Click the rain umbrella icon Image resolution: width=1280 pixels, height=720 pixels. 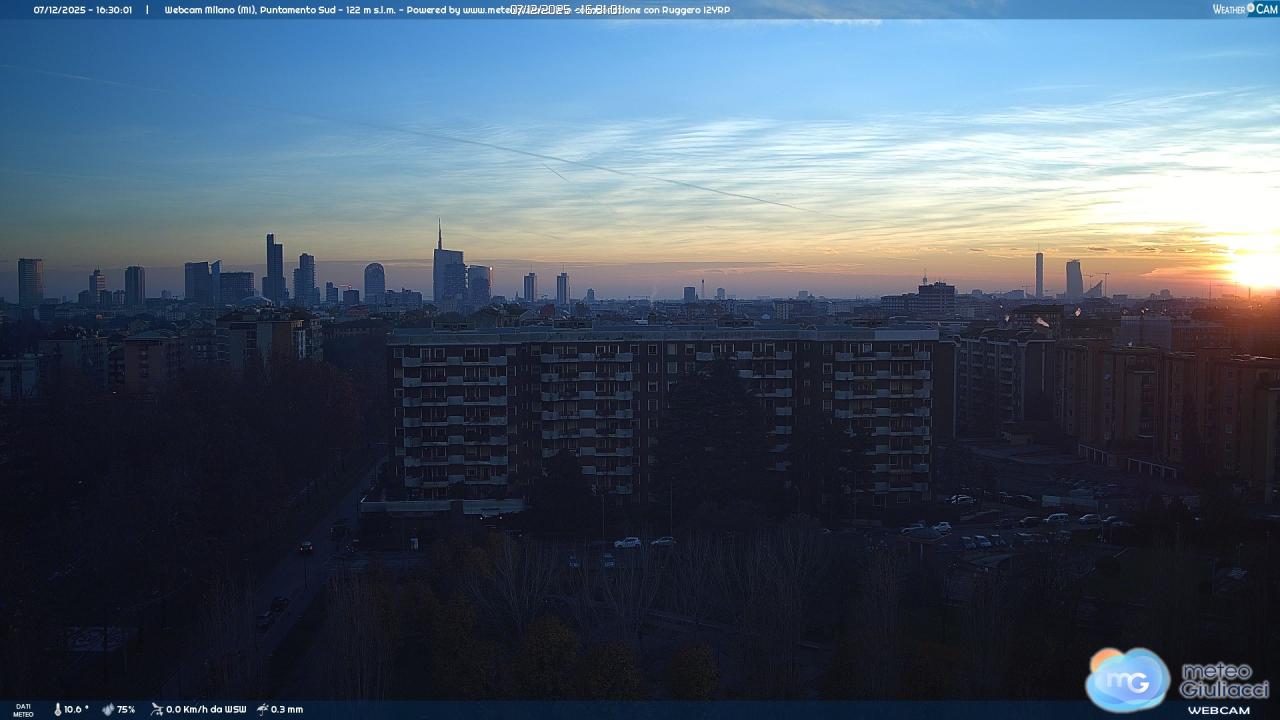[262, 709]
